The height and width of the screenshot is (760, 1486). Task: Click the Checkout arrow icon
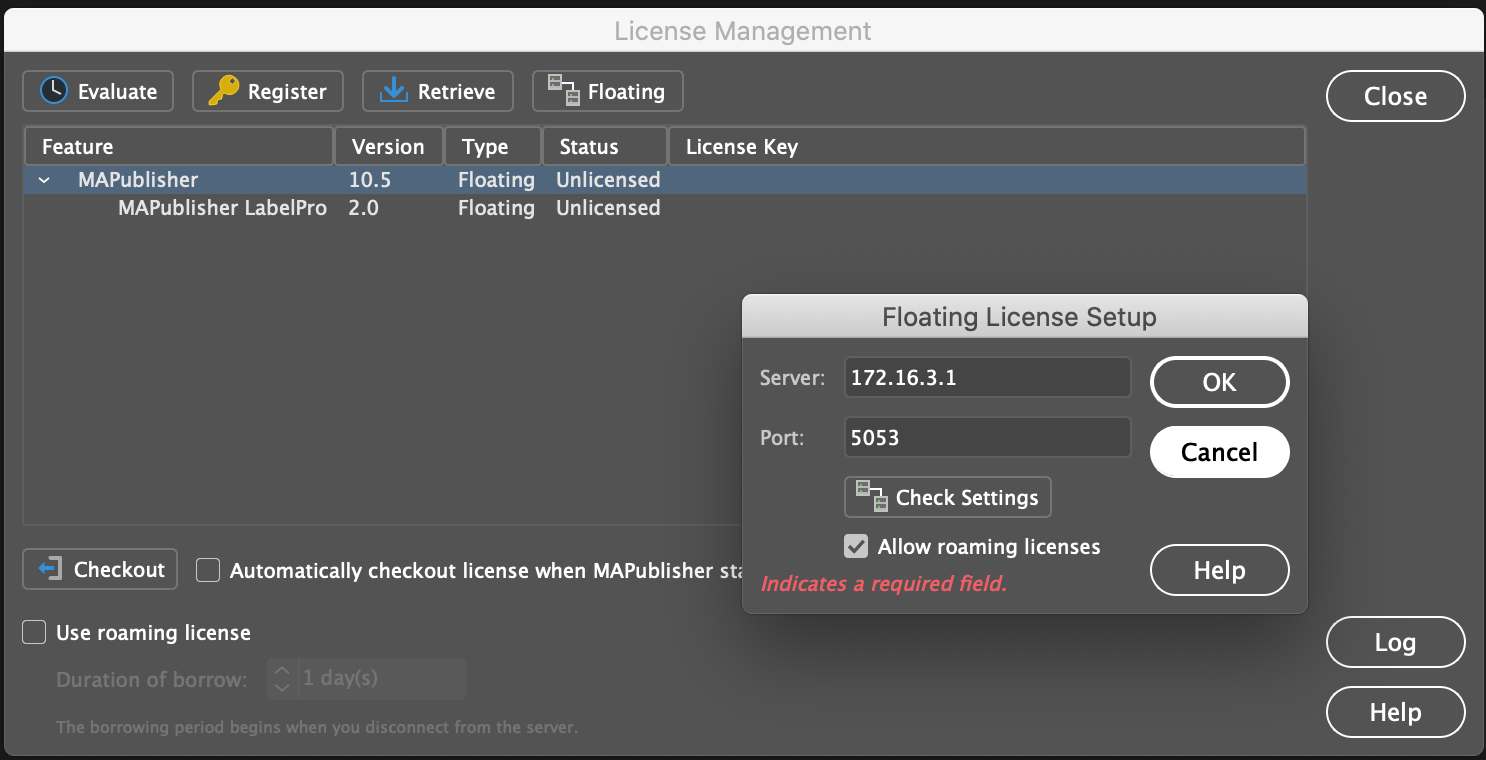click(50, 569)
